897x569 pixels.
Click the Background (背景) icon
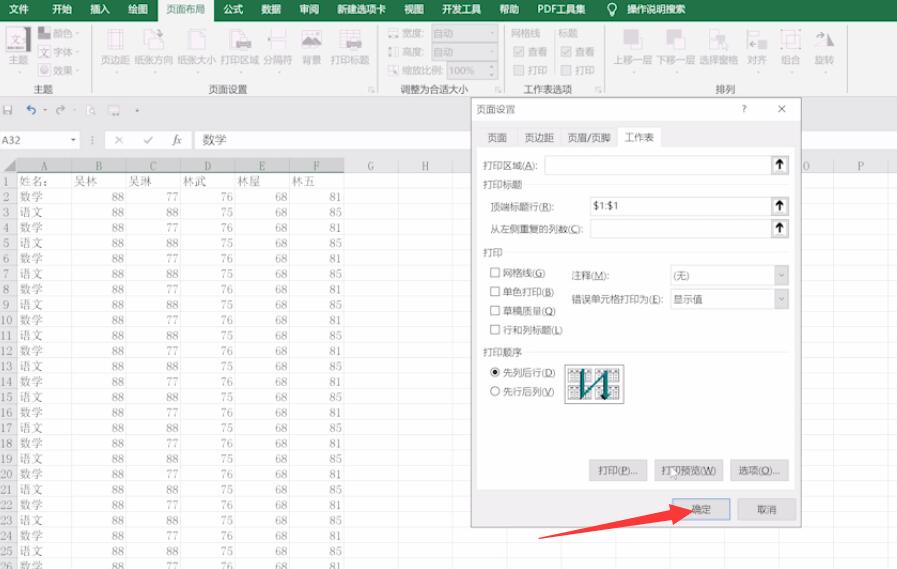pyautogui.click(x=311, y=40)
